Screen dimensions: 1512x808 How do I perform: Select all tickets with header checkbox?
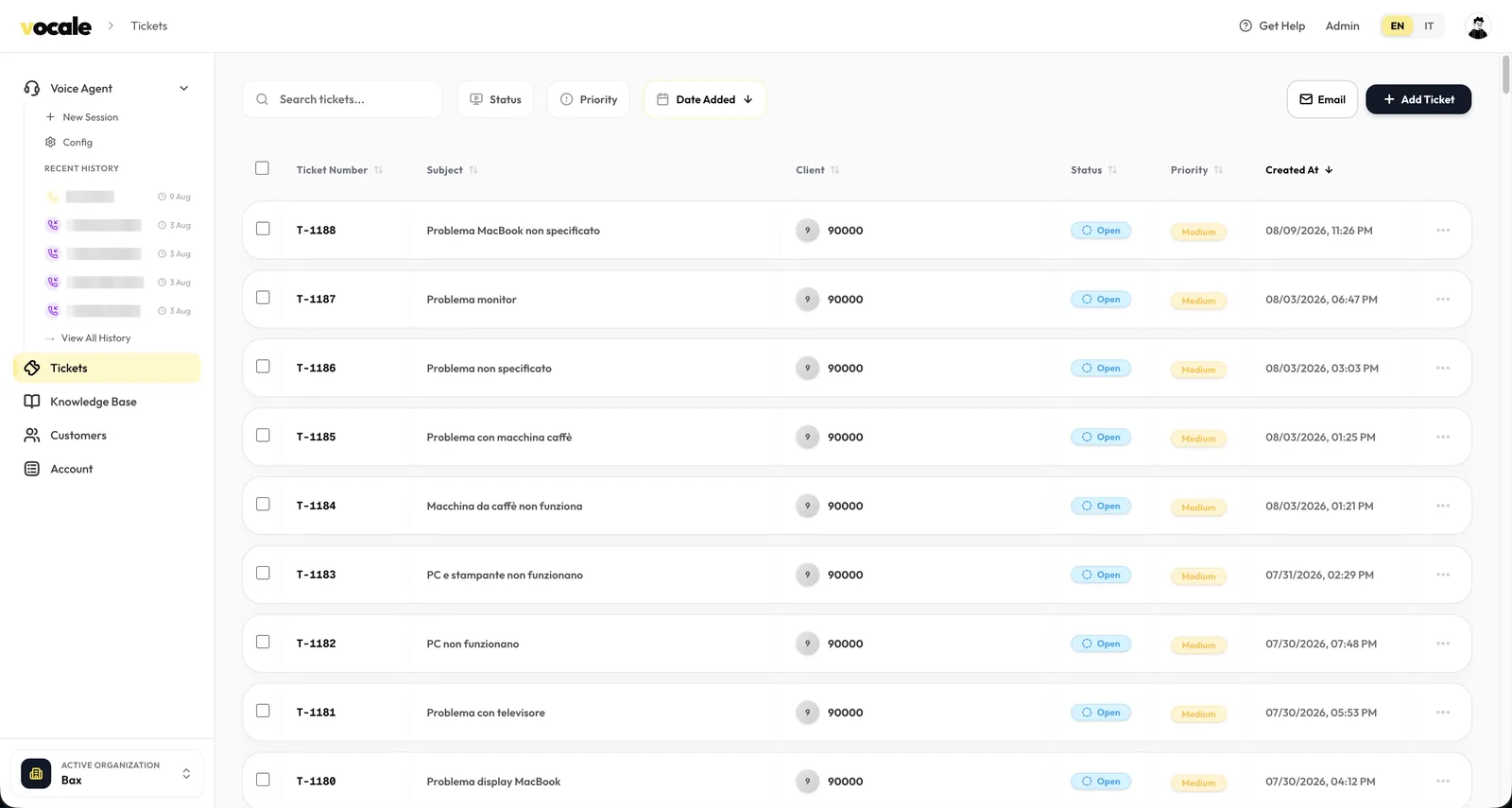coord(263,168)
